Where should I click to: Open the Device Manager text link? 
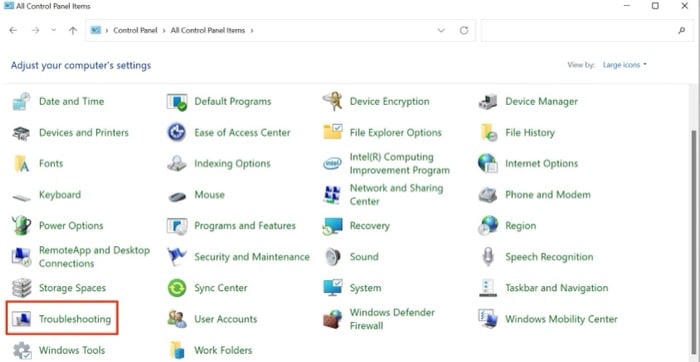[542, 101]
